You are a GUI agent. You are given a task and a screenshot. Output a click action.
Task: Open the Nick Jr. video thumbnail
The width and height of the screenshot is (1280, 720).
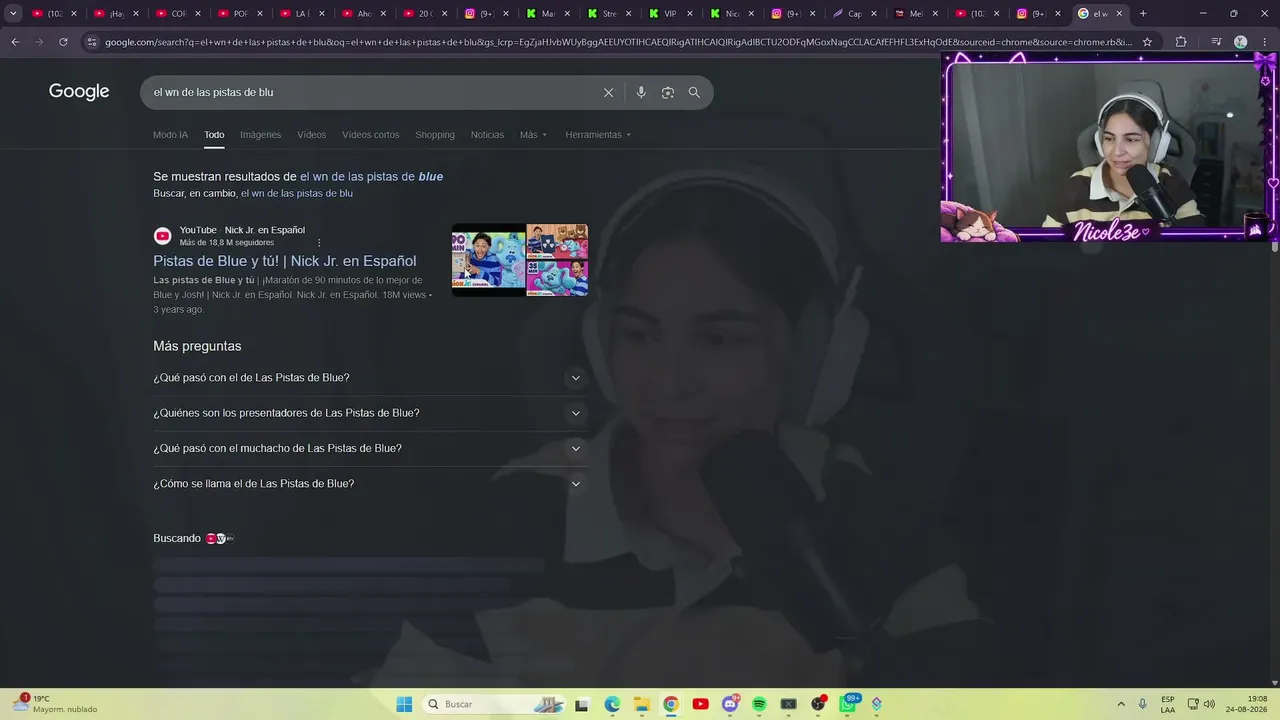520,260
